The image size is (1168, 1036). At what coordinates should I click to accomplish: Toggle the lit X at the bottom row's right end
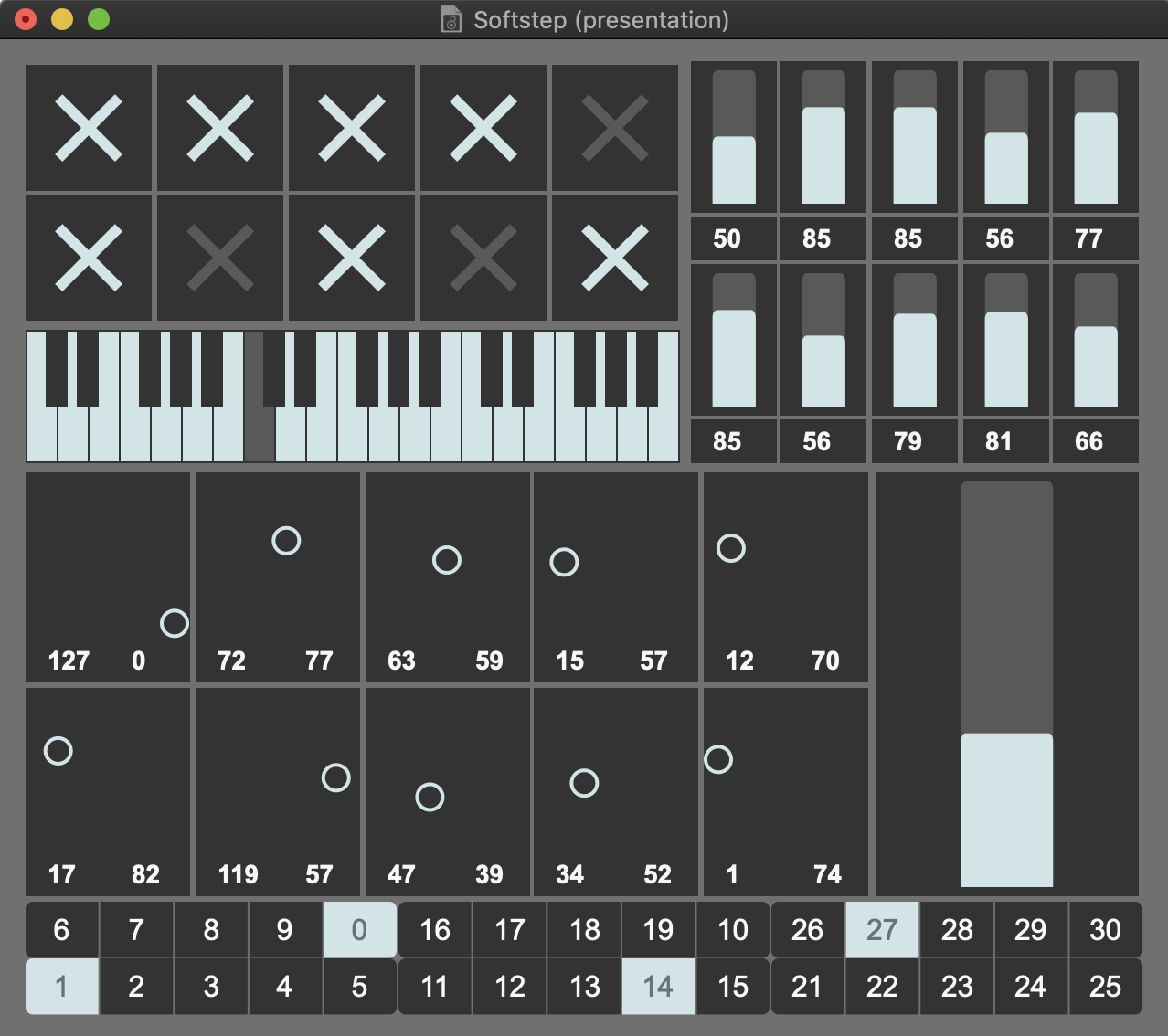[615, 258]
